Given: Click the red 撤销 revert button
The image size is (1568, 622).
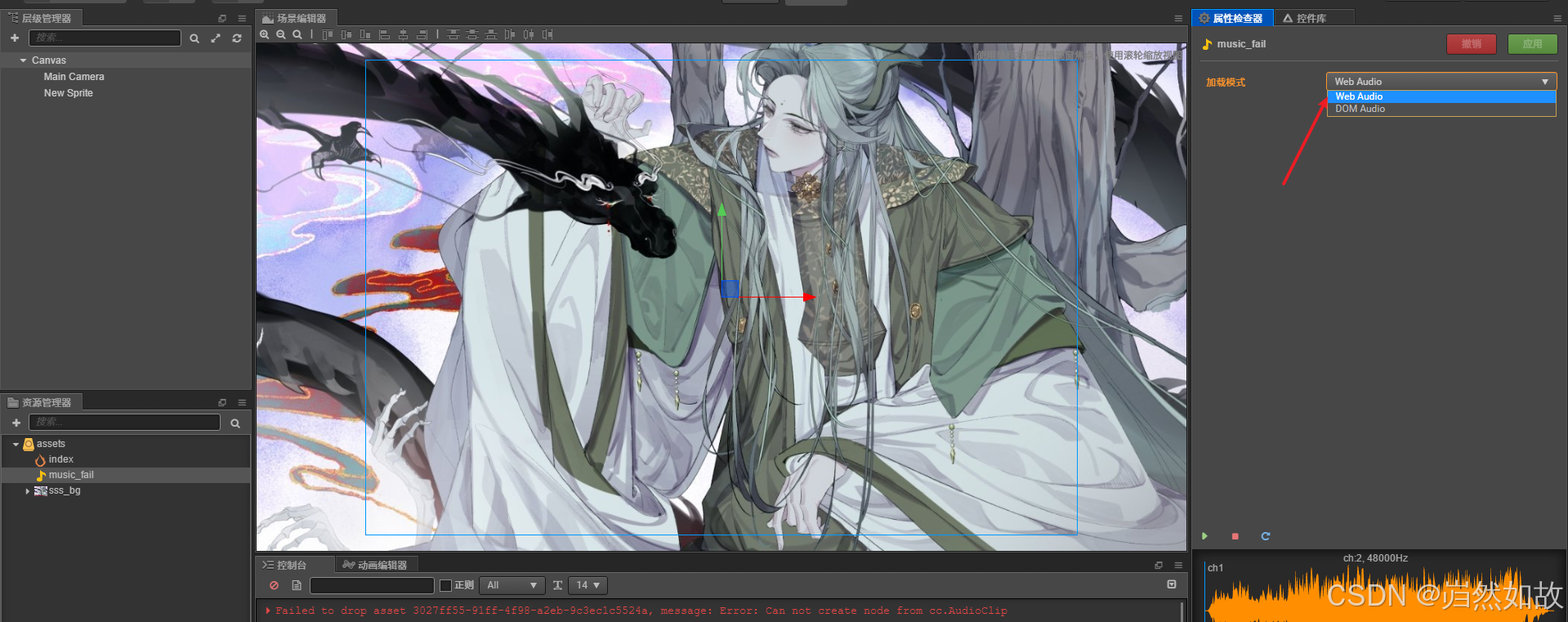Looking at the screenshot, I should 1472,44.
